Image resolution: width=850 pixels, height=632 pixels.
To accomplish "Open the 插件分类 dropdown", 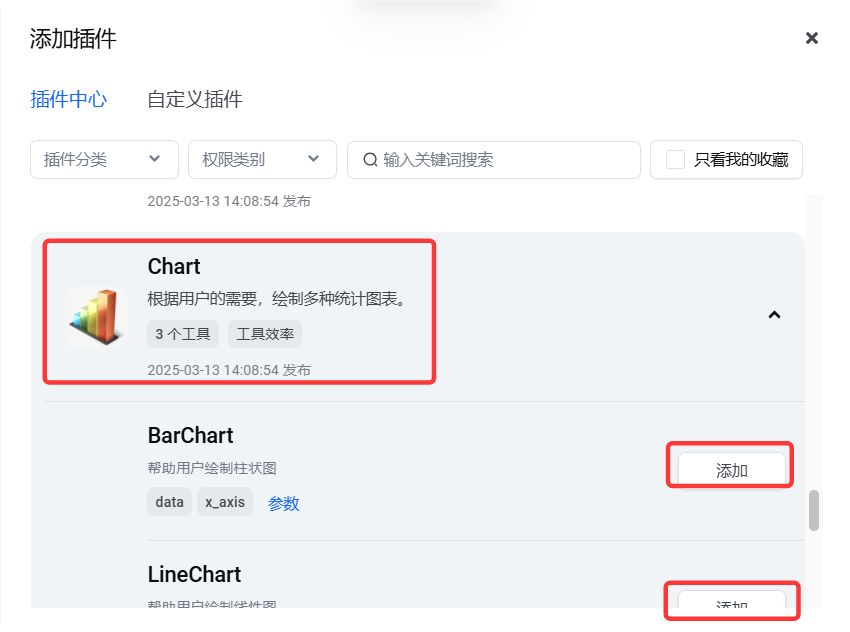I will click(x=105, y=159).
